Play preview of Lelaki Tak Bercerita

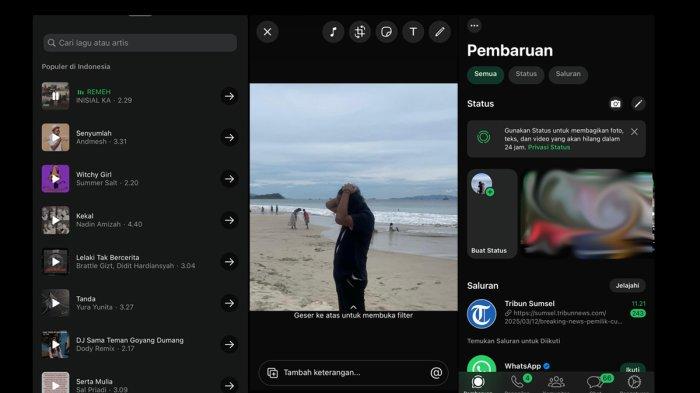(x=55, y=262)
